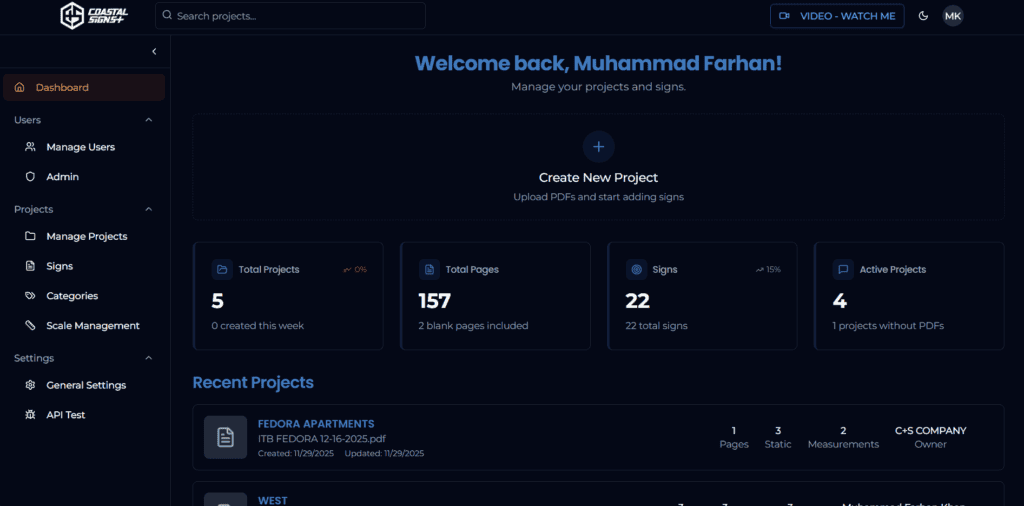This screenshot has height=506, width=1024.
Task: Collapse the Settings section chevron
Action: point(149,358)
